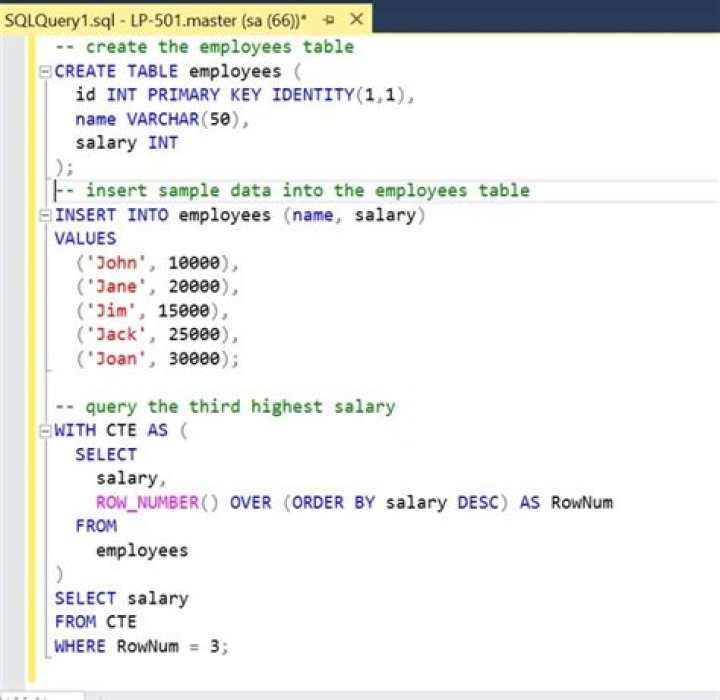This screenshot has width=720, height=700.
Task: Collapse the CREATE TABLE employees block
Action: coord(45,72)
